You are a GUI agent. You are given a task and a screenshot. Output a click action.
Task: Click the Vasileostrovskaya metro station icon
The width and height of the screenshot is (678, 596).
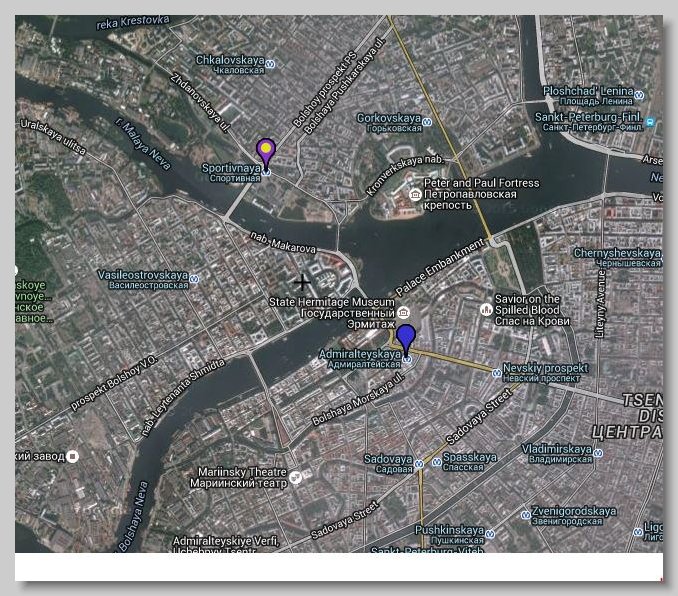pos(194,279)
